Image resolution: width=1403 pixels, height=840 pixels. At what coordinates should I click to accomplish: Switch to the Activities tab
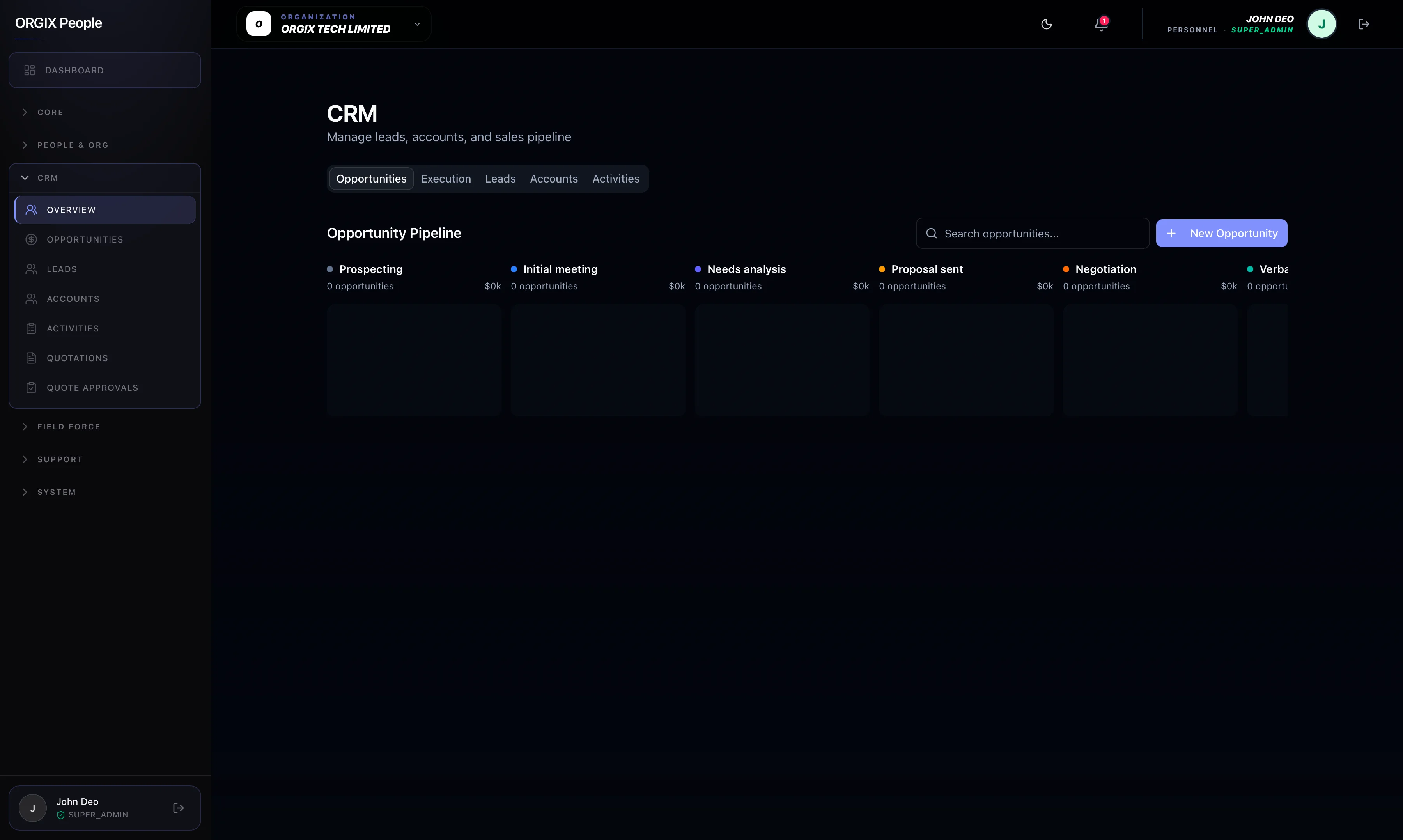point(616,179)
